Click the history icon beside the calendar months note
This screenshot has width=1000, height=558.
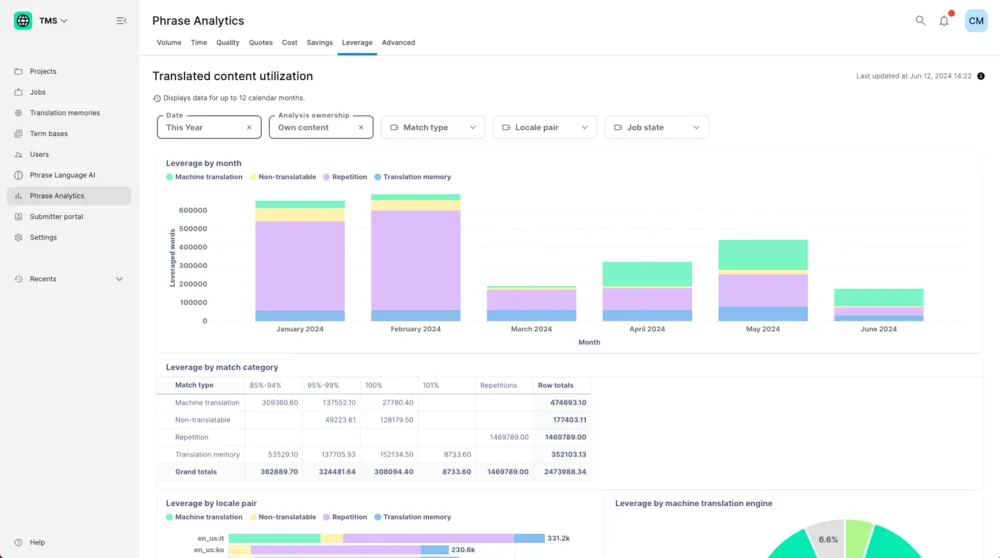157,98
